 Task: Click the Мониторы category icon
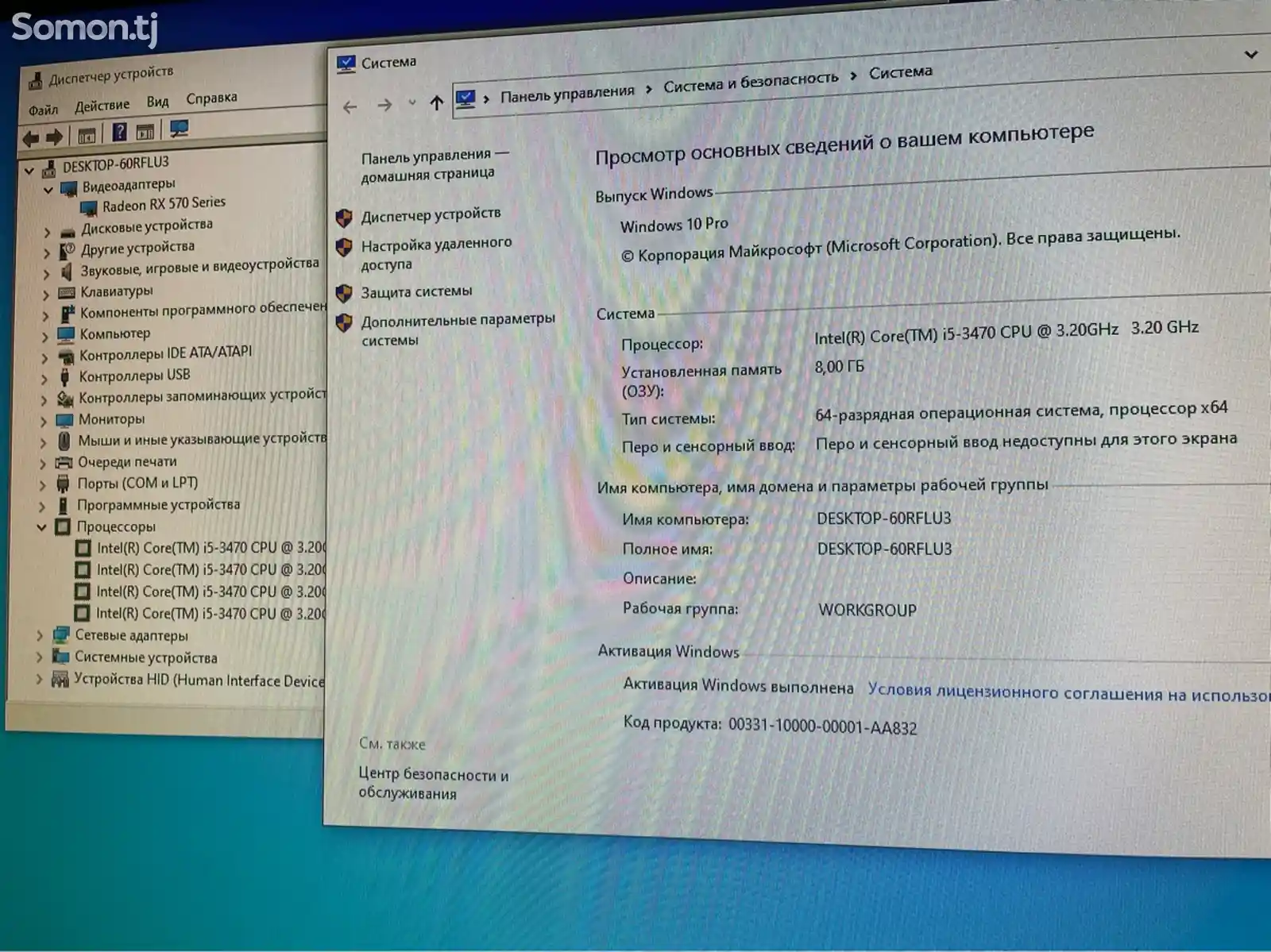(x=65, y=419)
